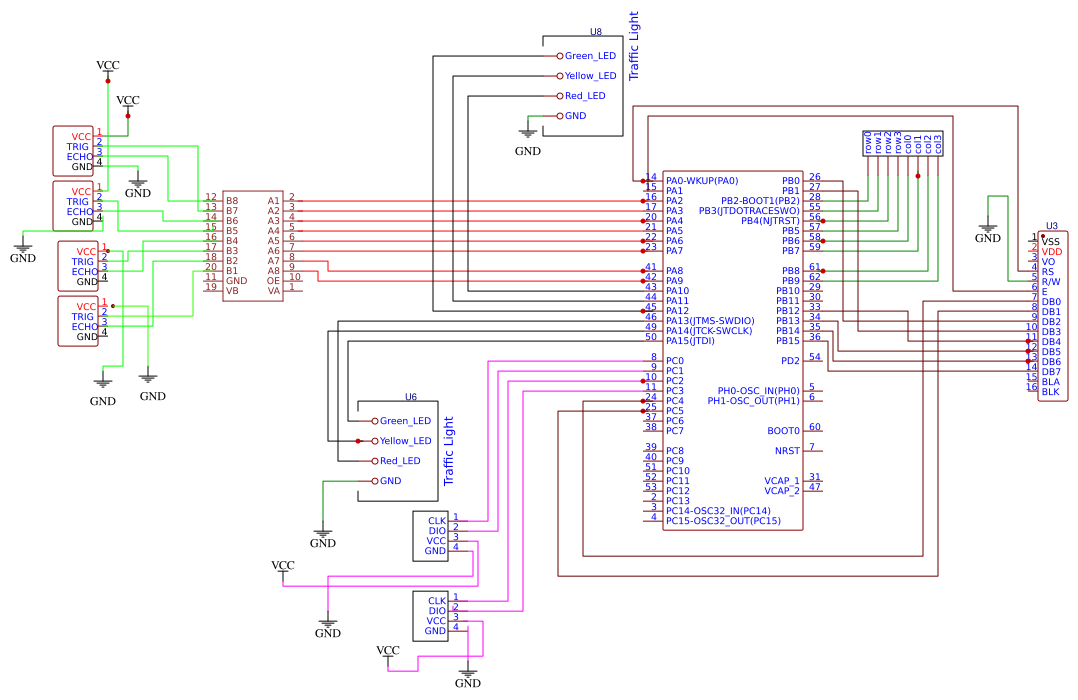Click the VSS pin label on the LCD
This screenshot has width=1078, height=700.
1051,241
